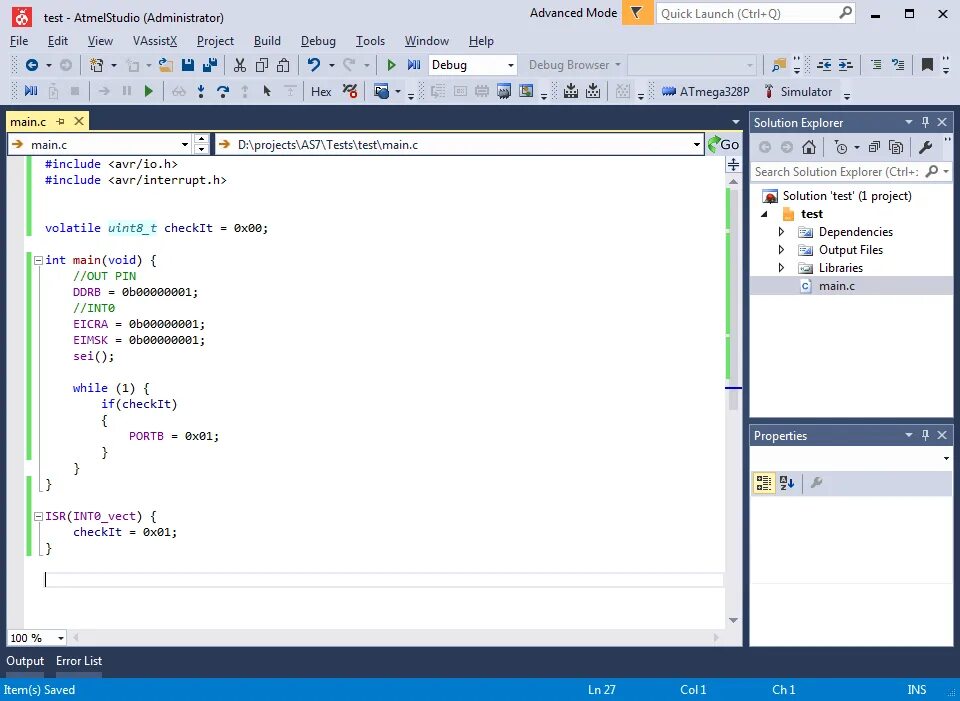Click the Quick Launch search field
Screen dimensions: 960x701
[x=756, y=13]
